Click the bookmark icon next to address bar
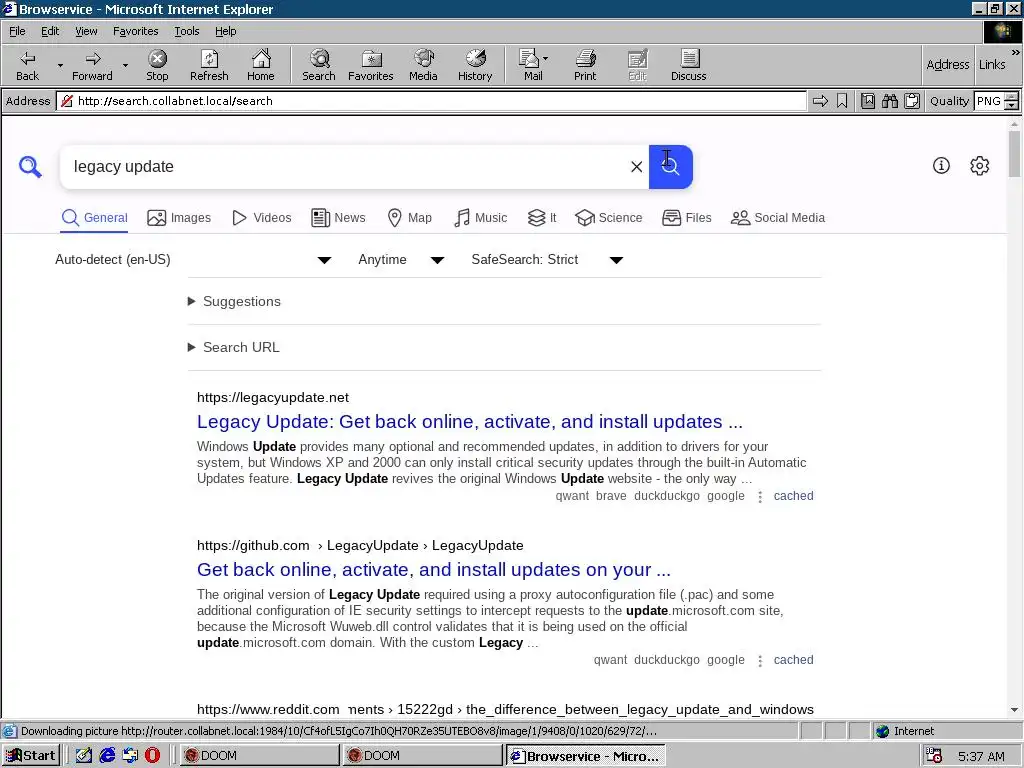The height and width of the screenshot is (768, 1024). 842,101
